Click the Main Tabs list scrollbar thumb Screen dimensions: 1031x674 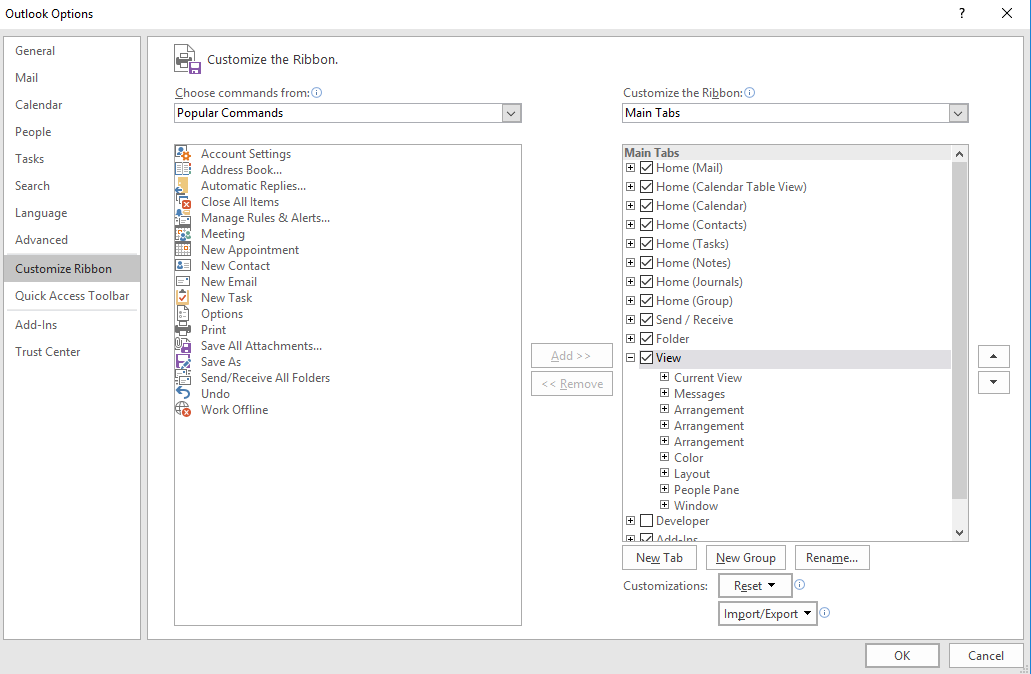tap(959, 330)
